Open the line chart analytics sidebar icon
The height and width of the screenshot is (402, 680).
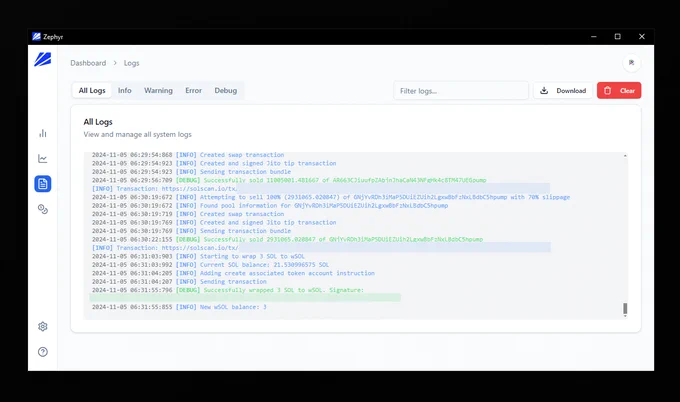coord(42,158)
